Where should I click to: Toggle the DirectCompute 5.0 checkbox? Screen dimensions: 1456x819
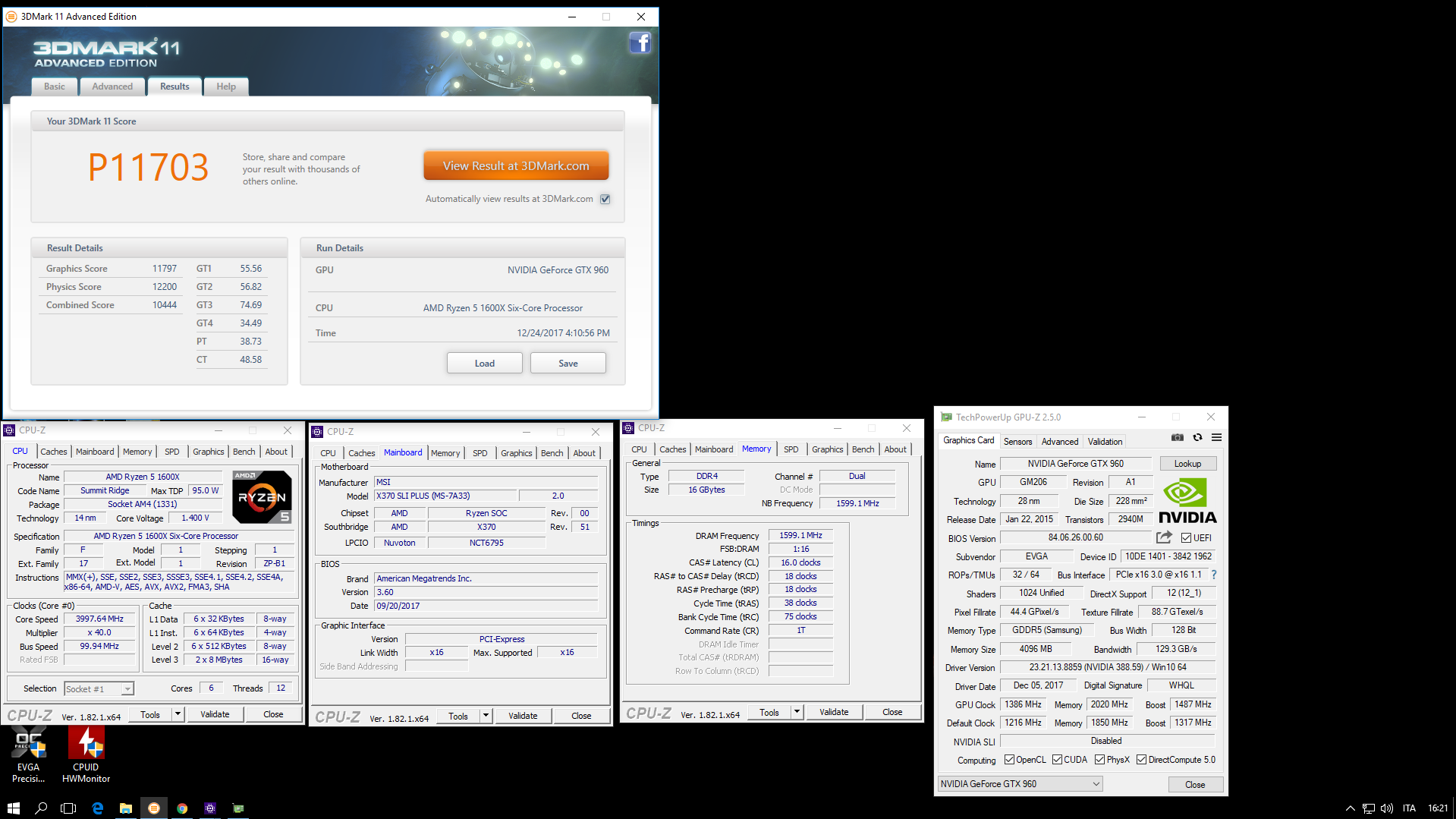click(1141, 760)
